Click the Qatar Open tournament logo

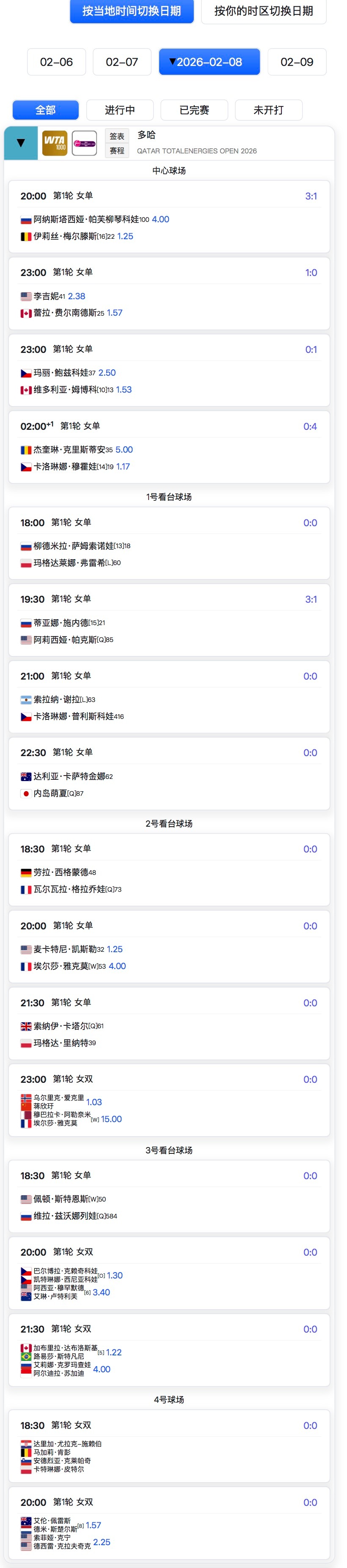click(x=84, y=143)
